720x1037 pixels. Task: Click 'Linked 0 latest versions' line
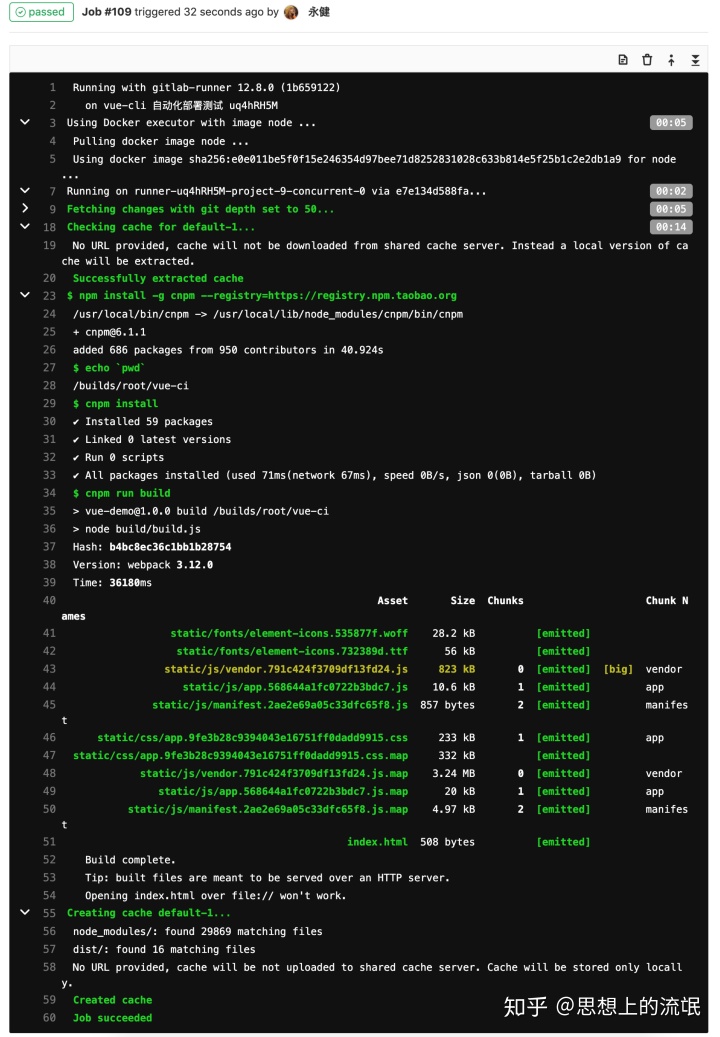152,440
